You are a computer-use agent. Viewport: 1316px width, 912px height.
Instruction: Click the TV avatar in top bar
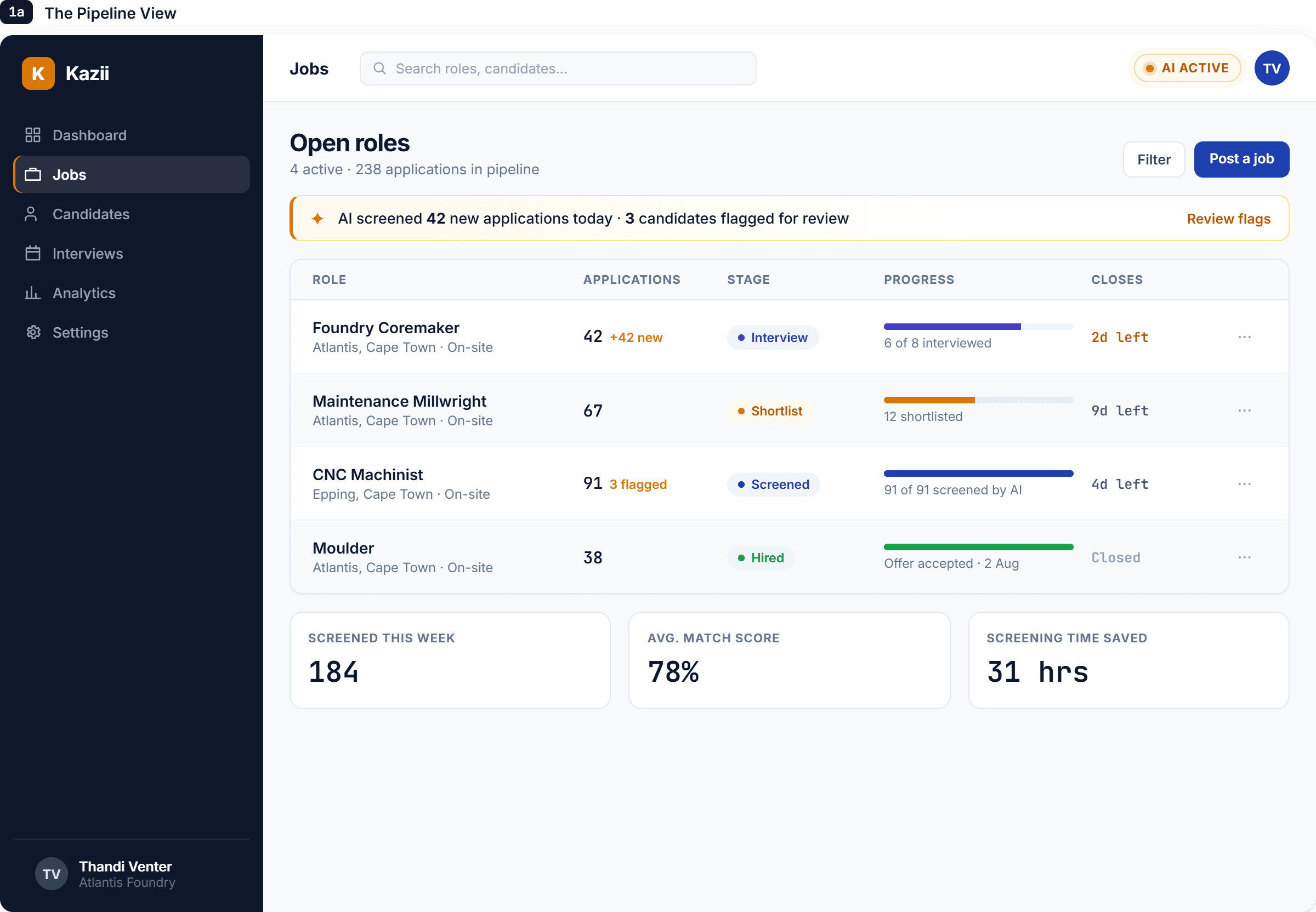[1272, 68]
